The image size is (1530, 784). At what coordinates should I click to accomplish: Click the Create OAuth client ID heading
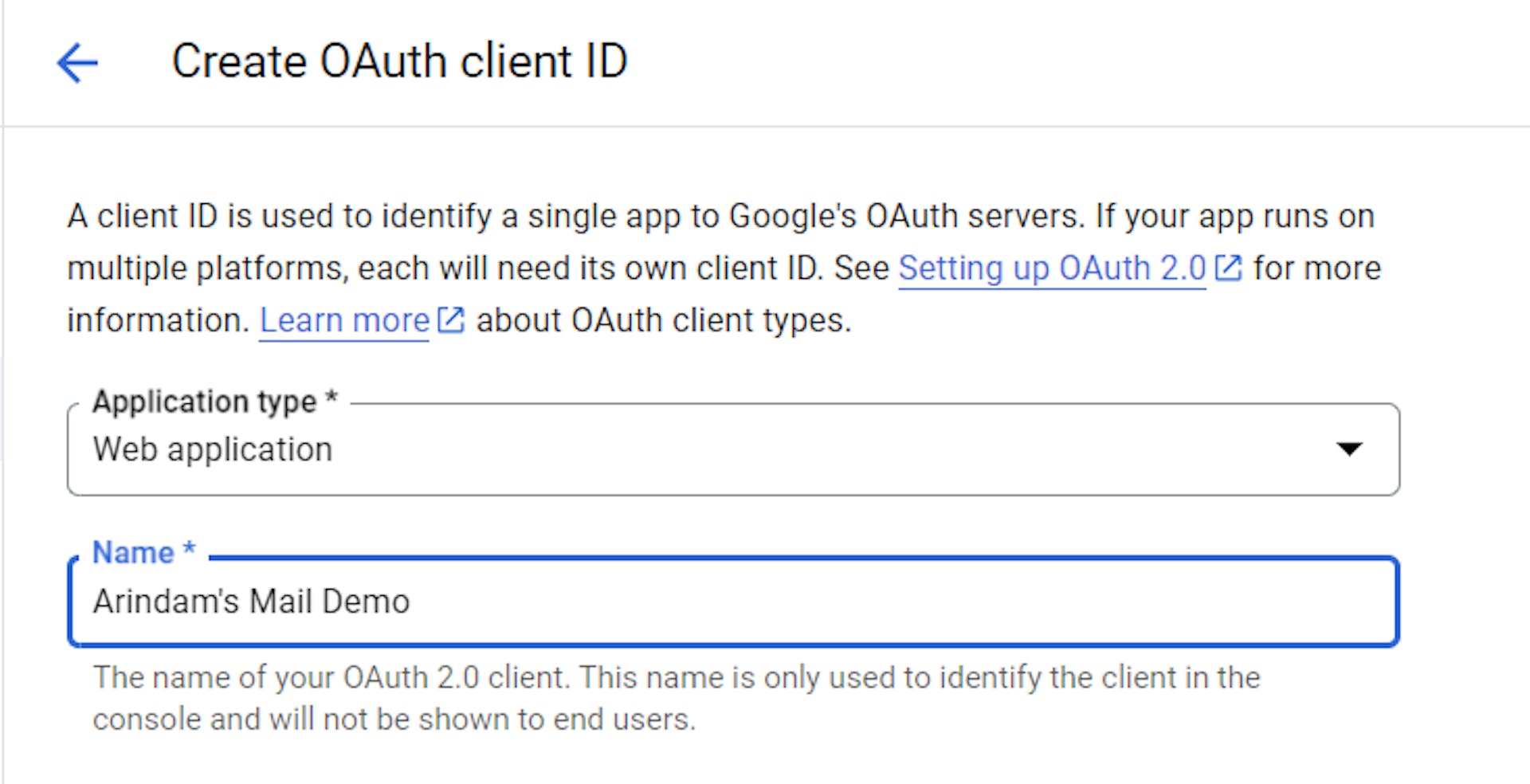[400, 61]
